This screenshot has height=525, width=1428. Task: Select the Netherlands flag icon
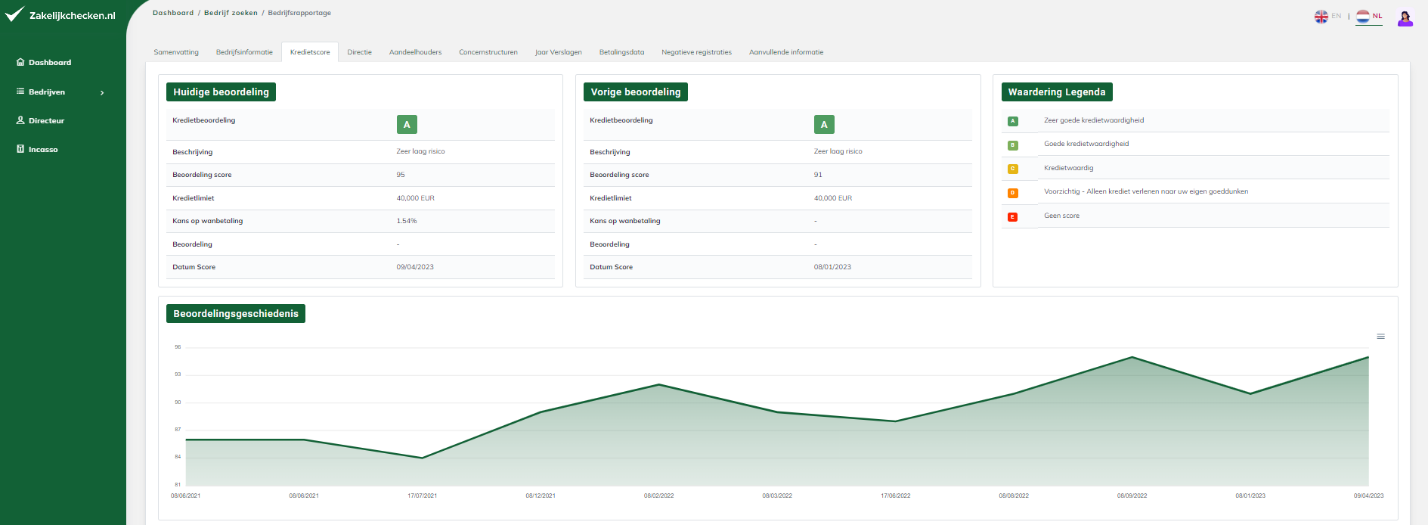click(x=1363, y=16)
